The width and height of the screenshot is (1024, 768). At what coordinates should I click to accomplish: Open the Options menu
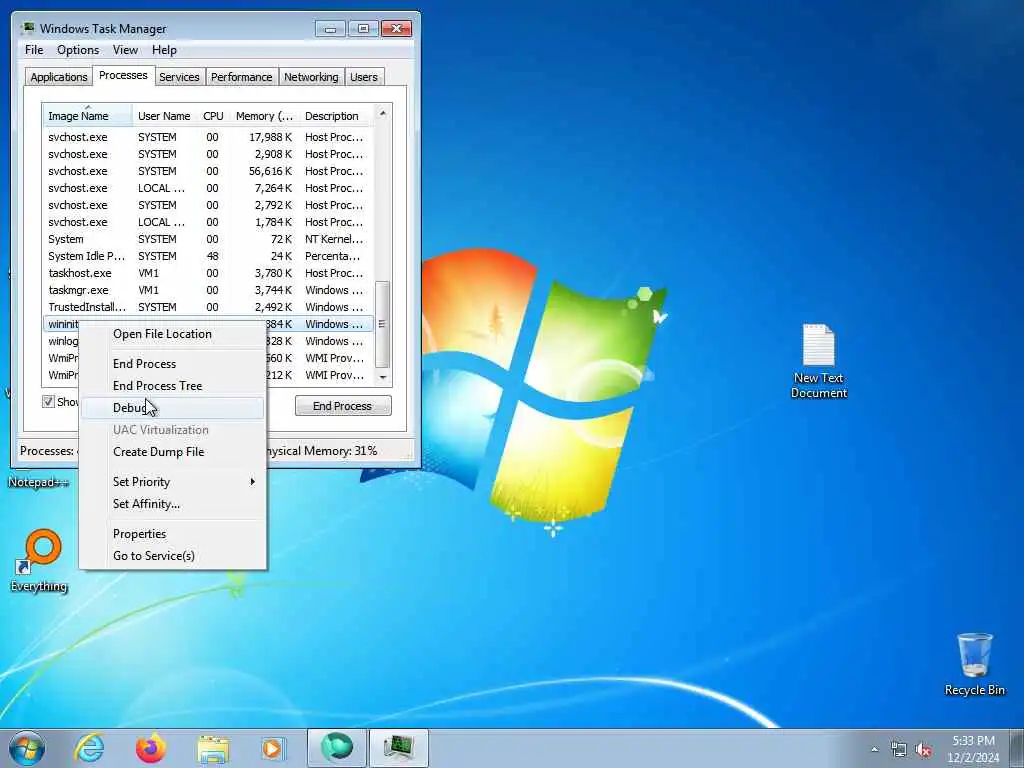point(78,50)
